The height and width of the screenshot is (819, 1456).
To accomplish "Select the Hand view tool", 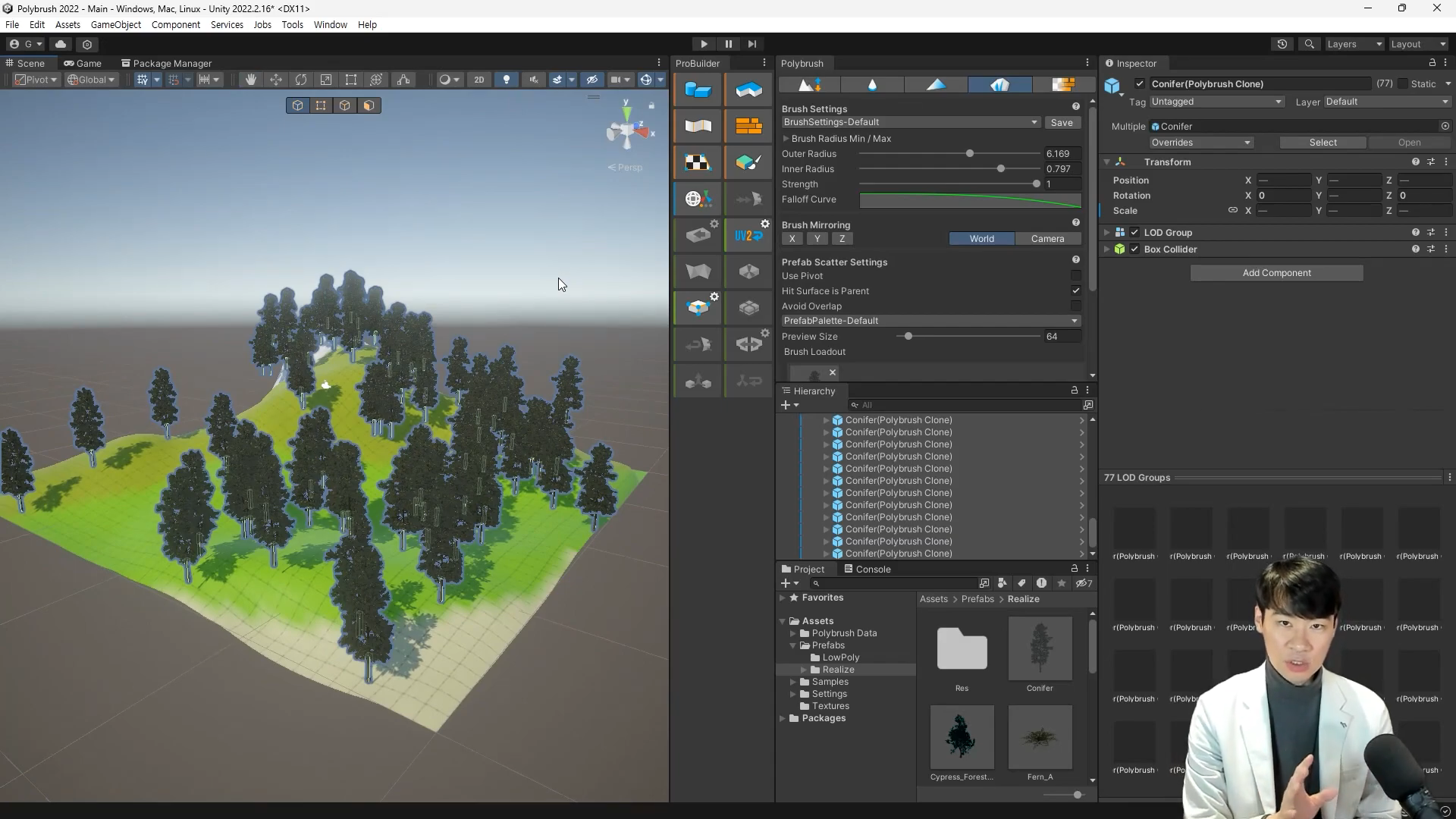I will [x=250, y=80].
